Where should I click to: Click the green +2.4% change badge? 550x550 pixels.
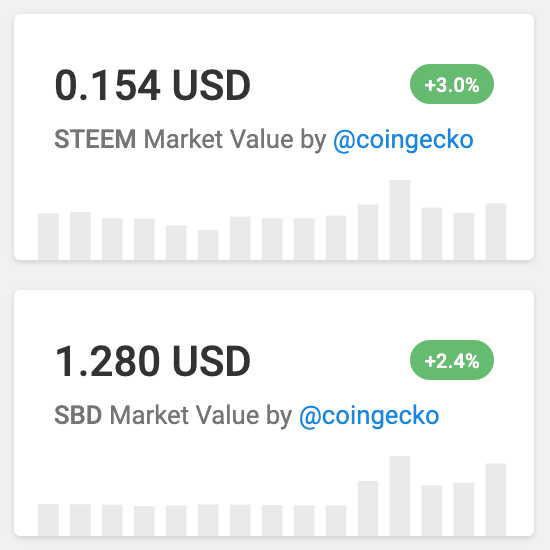(452, 360)
